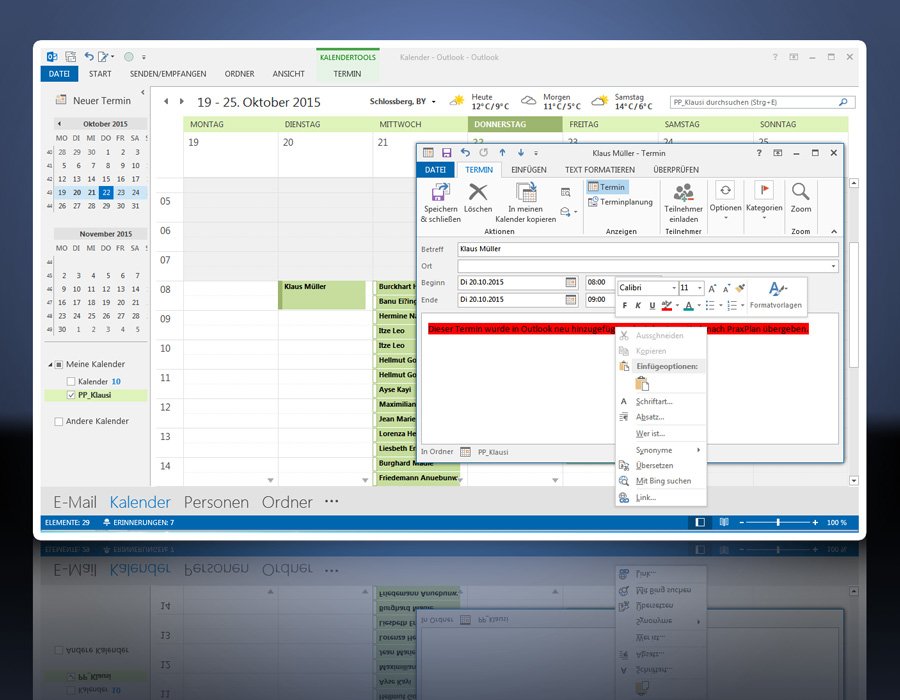
Task: Switch to Personen navigation
Action: [x=216, y=502]
